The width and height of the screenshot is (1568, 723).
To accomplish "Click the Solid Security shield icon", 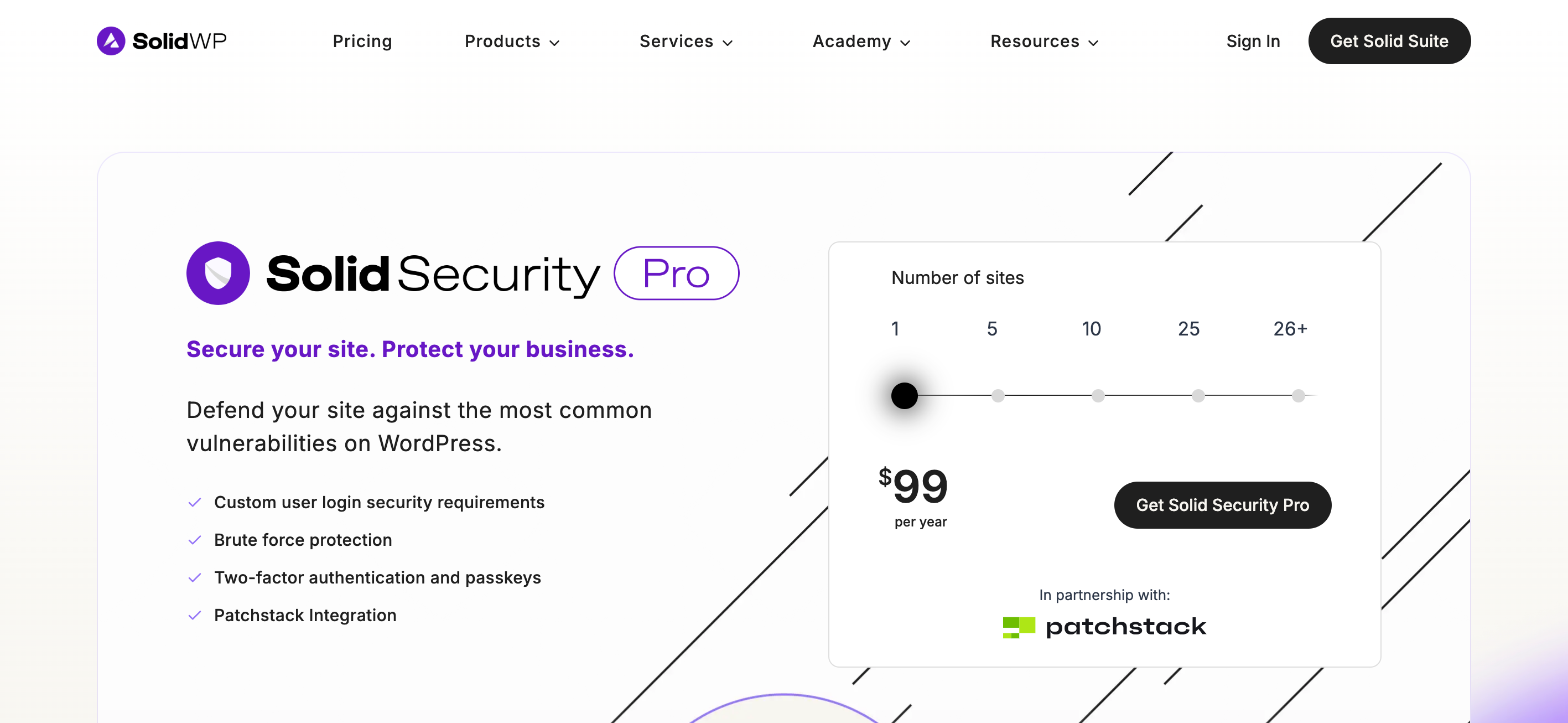I will click(x=218, y=273).
